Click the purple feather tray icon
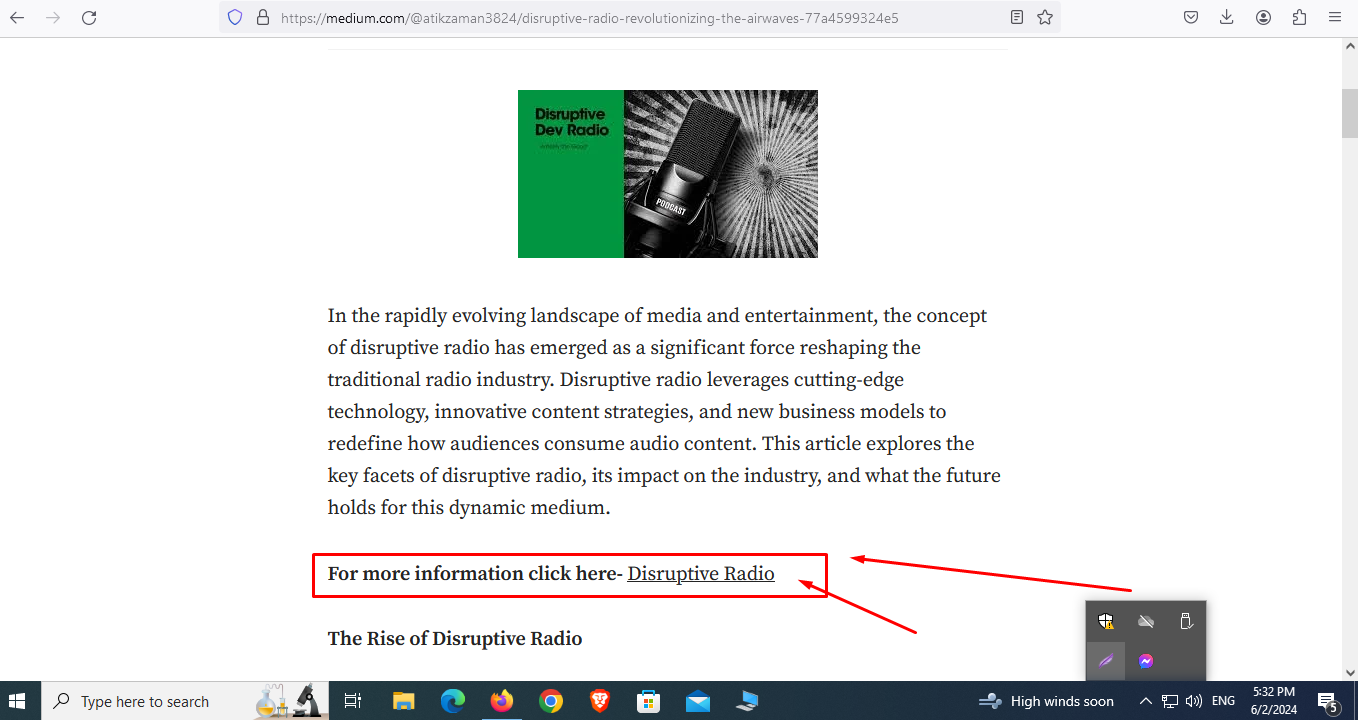The width and height of the screenshot is (1358, 720). tap(1106, 661)
